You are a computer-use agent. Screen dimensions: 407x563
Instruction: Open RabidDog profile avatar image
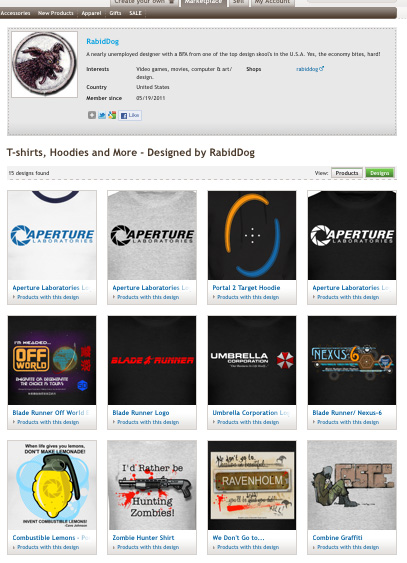click(45, 64)
